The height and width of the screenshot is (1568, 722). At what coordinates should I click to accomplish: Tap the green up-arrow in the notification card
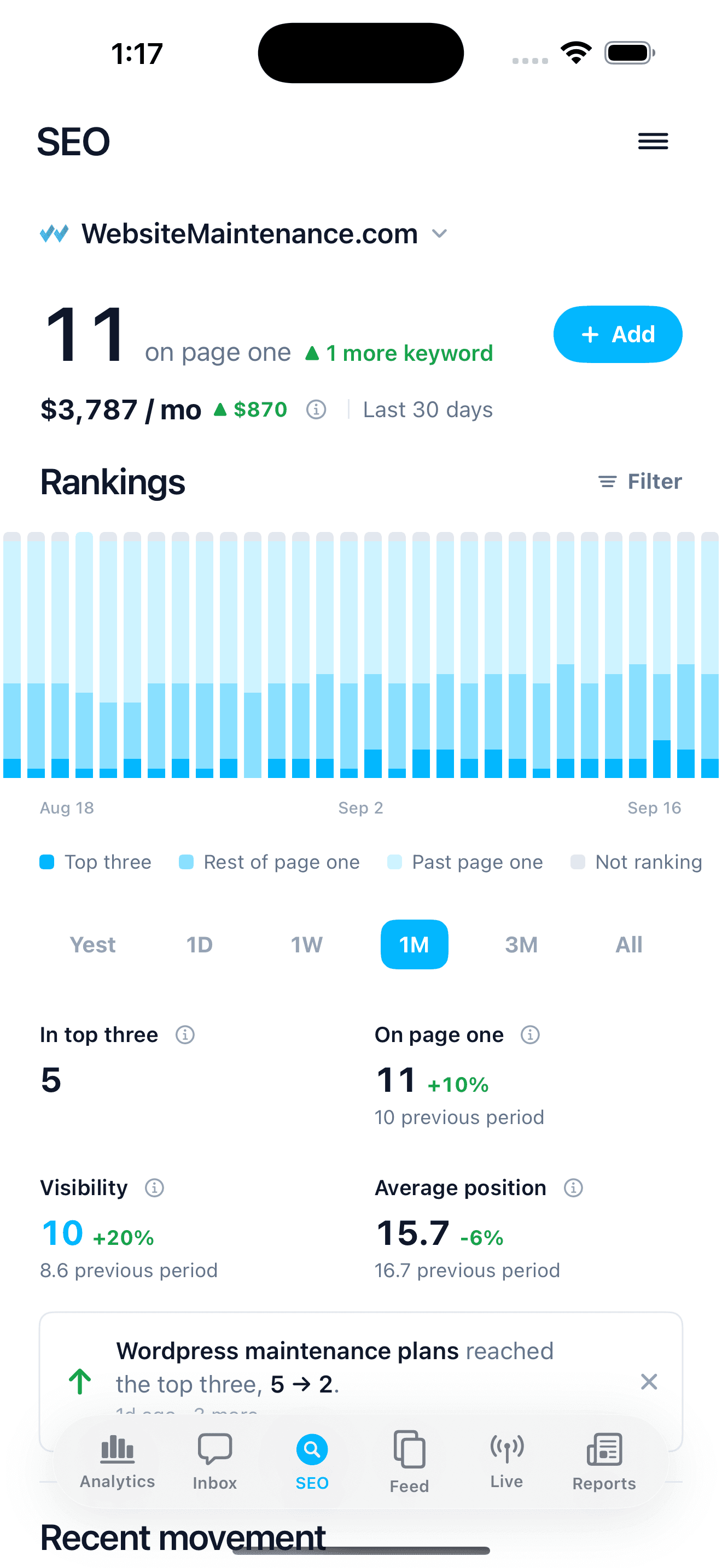pos(80,1382)
